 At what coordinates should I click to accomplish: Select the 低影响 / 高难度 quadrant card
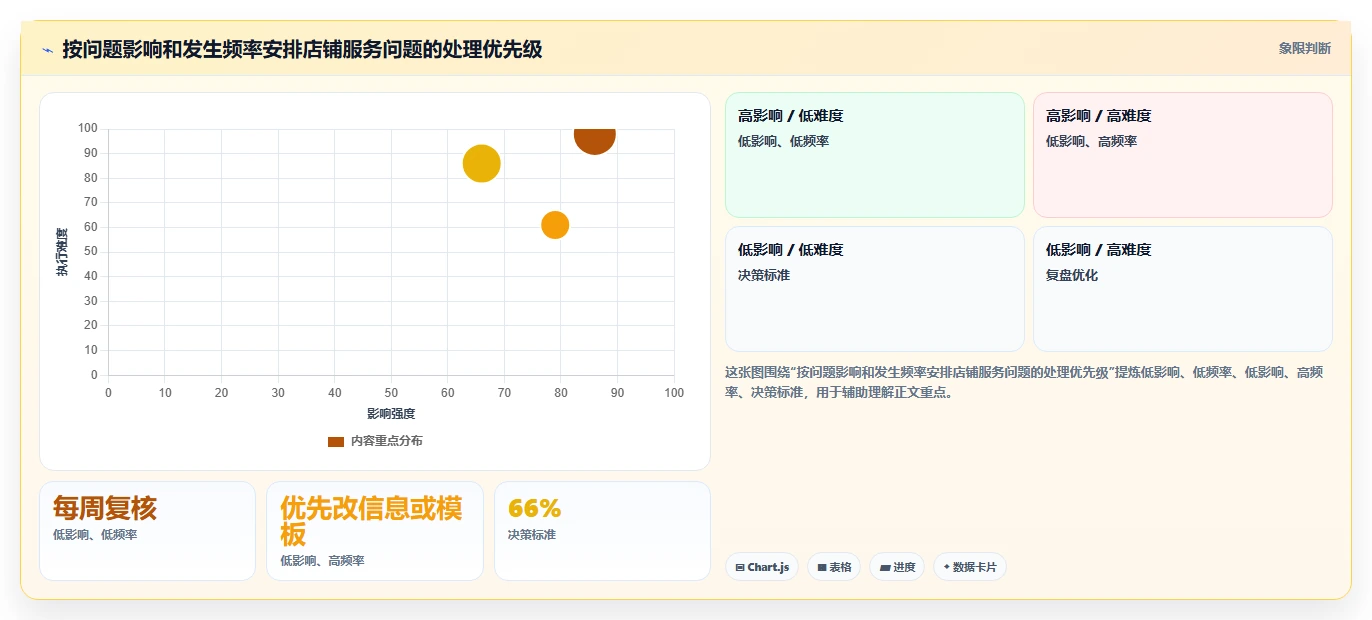click(x=1182, y=289)
